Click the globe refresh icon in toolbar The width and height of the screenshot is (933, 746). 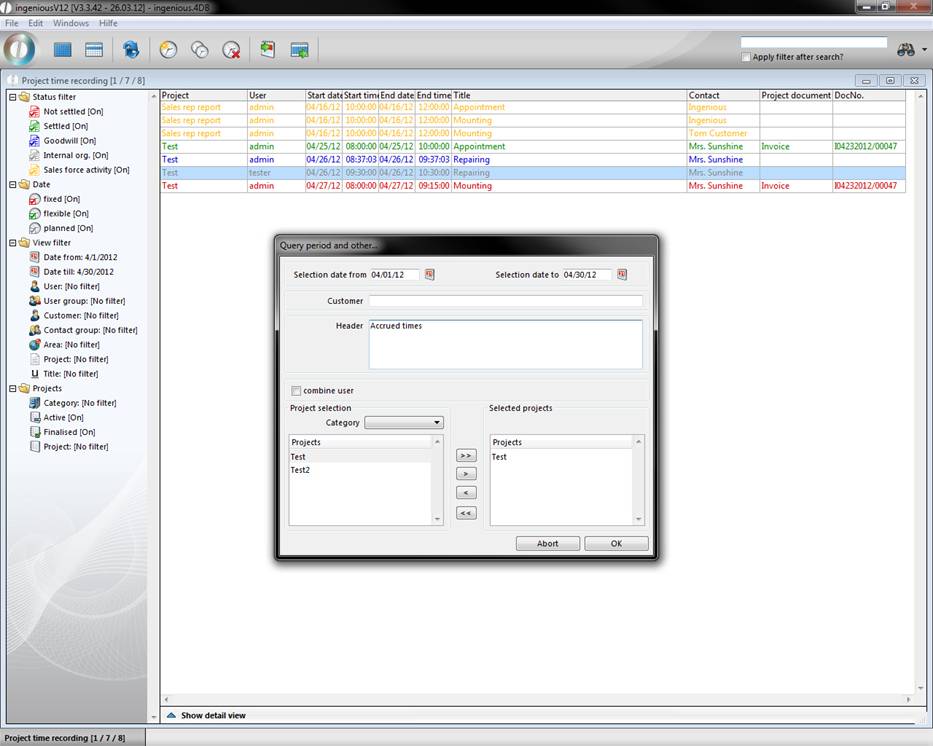131,49
